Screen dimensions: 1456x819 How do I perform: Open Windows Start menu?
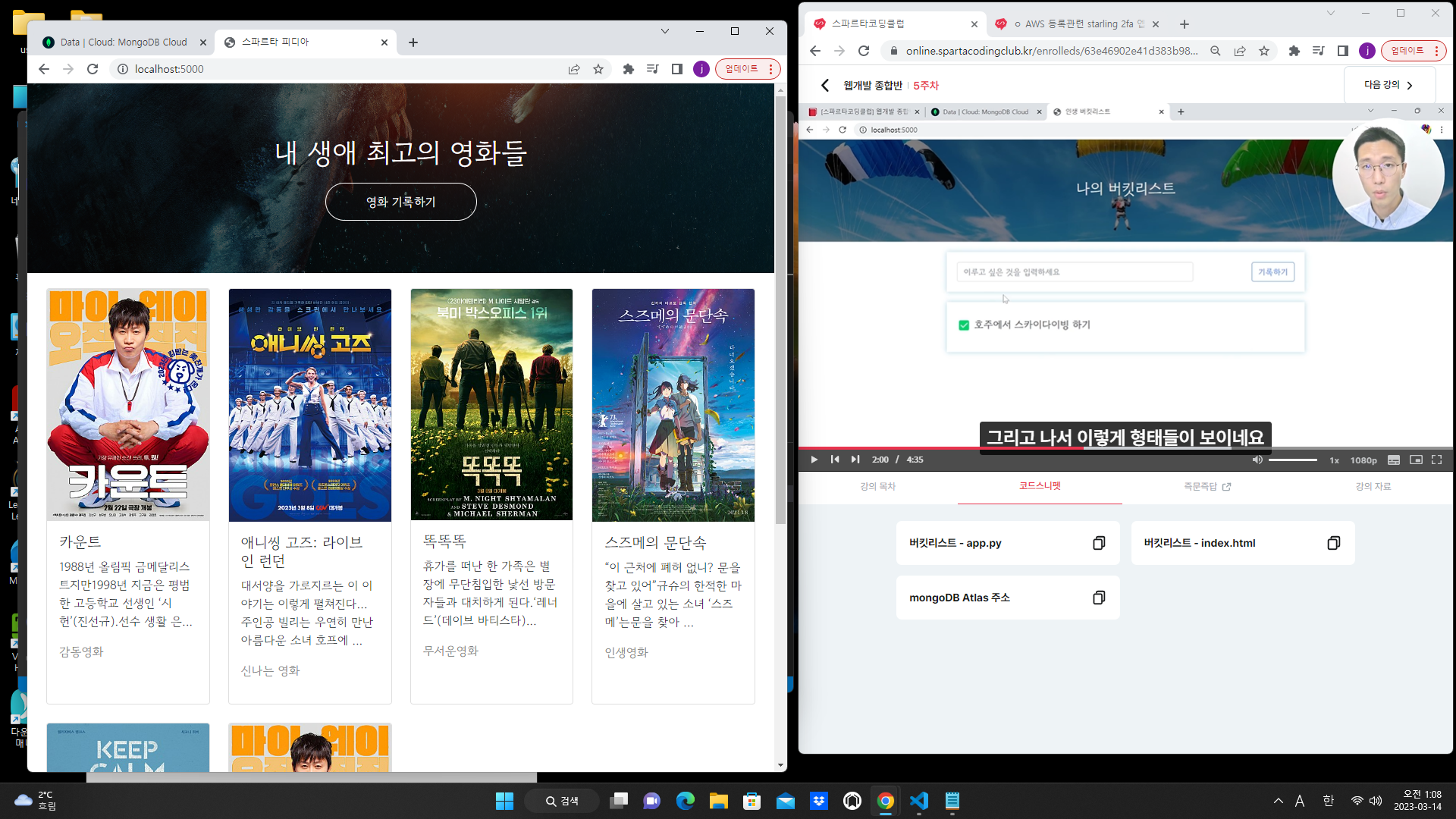[504, 801]
